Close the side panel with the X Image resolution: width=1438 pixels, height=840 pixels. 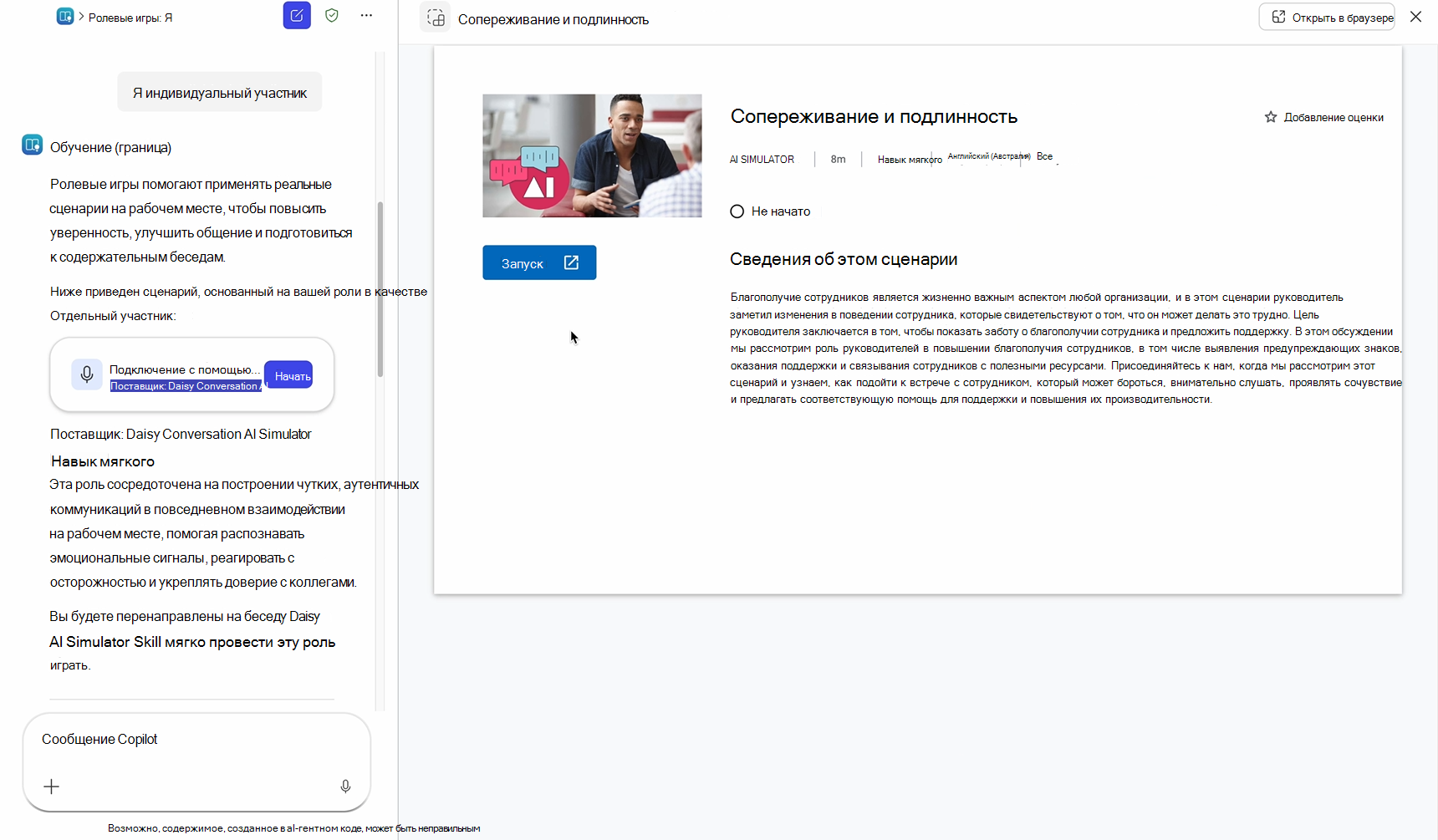[x=1415, y=17]
